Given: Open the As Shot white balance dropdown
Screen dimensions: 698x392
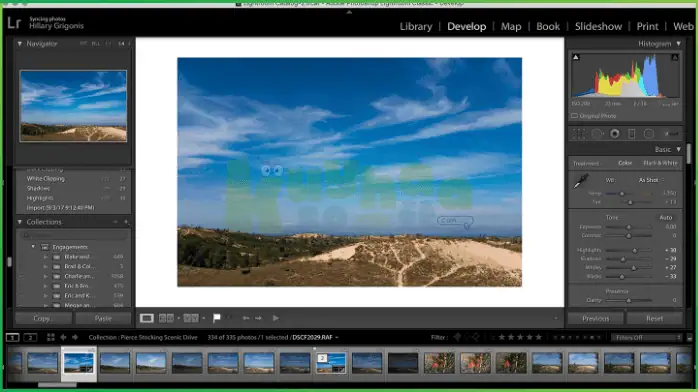Looking at the screenshot, I should (652, 180).
